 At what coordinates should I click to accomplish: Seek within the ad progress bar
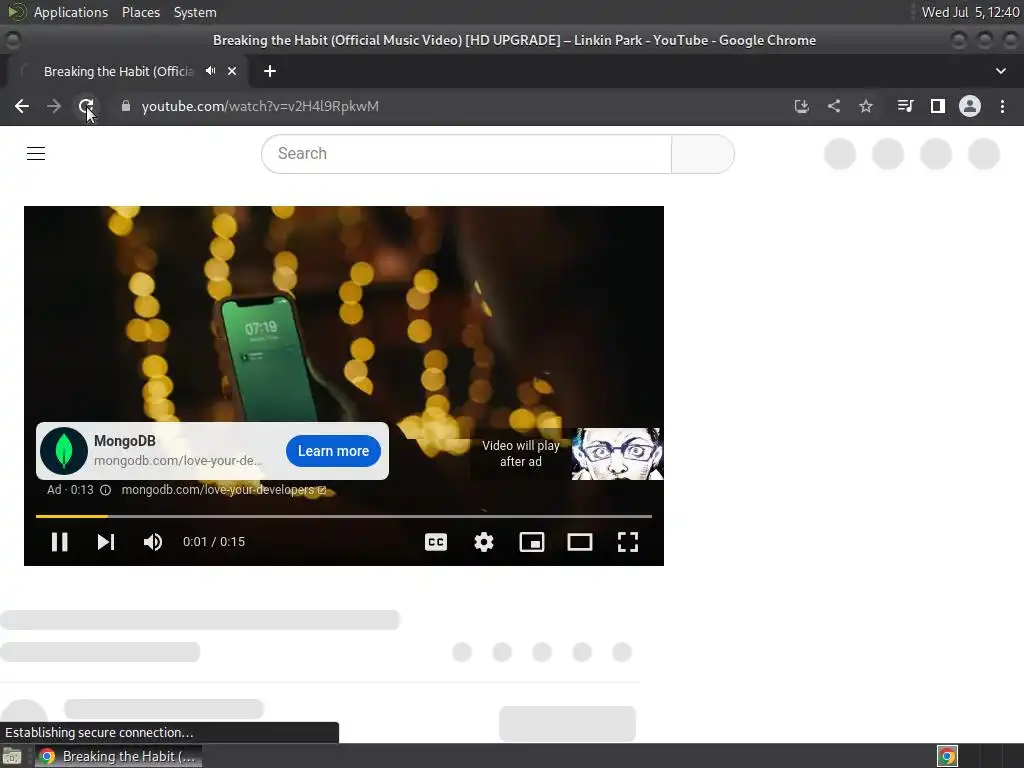tap(344, 516)
